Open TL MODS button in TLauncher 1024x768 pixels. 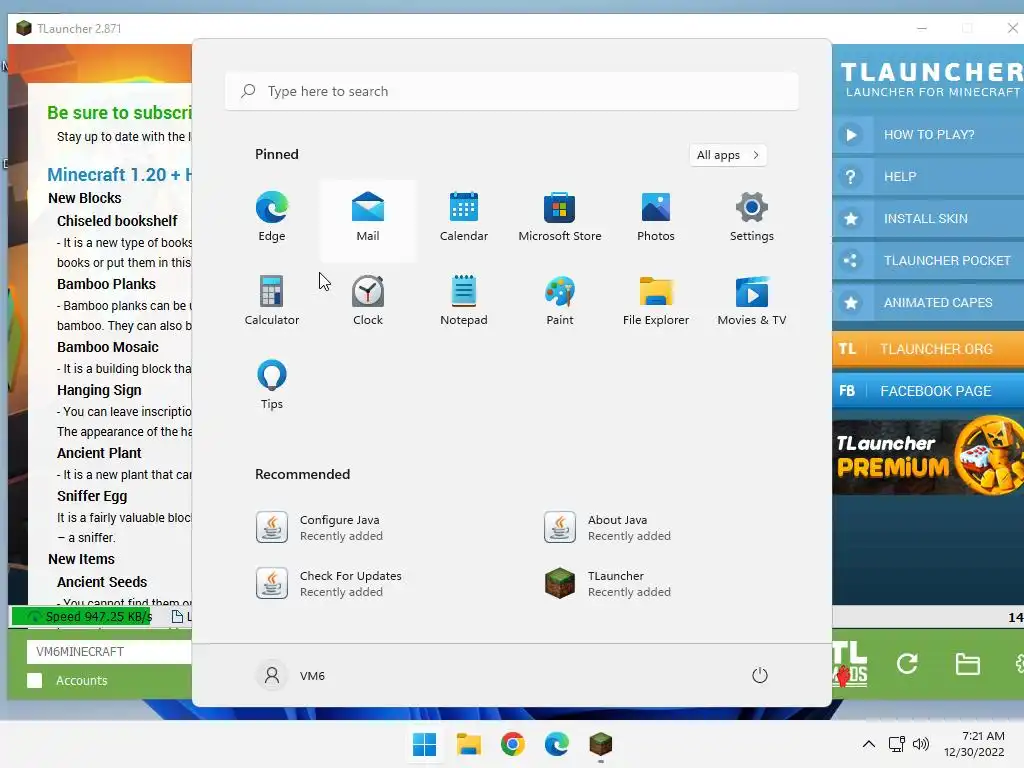point(850,664)
